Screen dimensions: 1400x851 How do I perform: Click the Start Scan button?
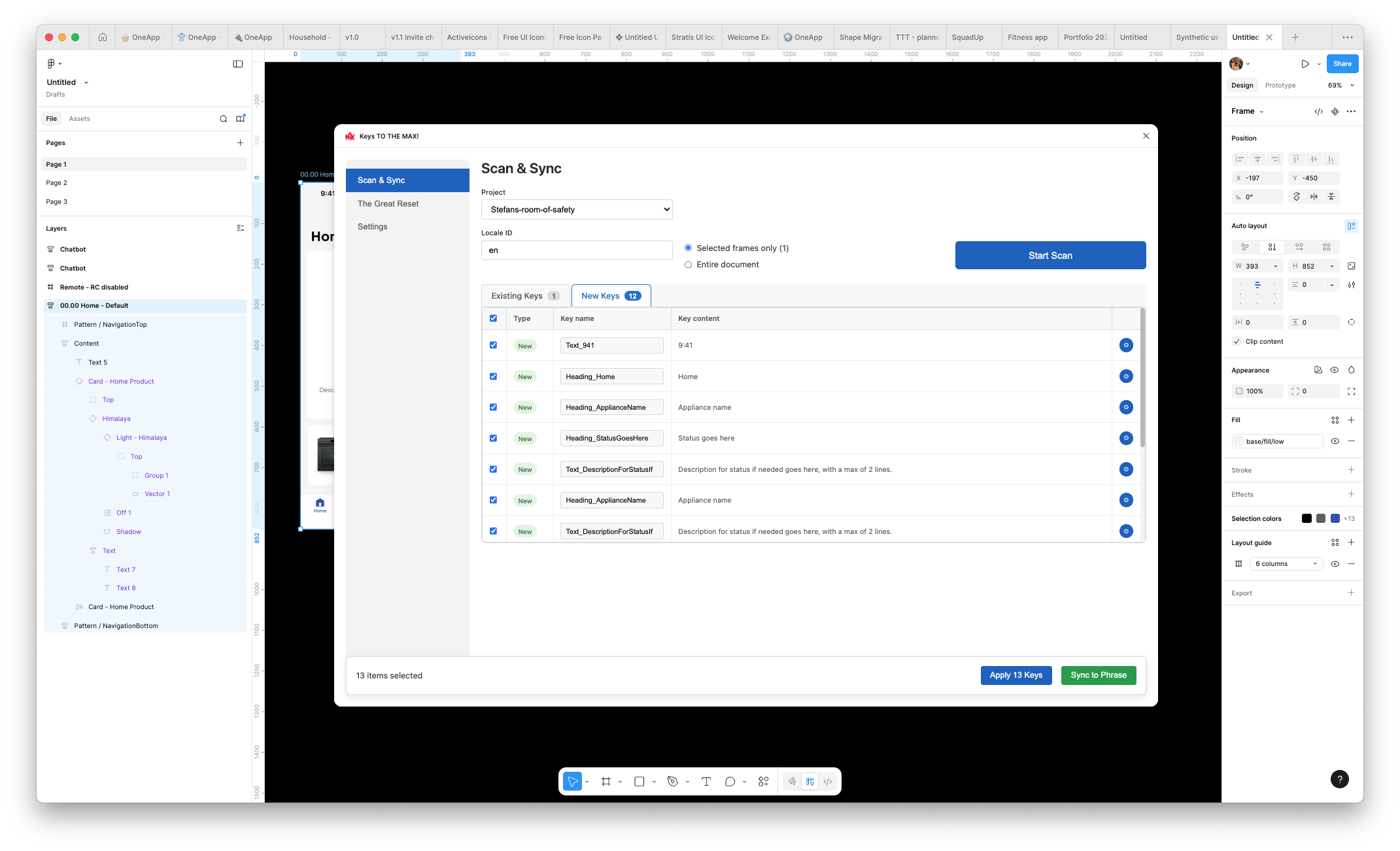pyautogui.click(x=1050, y=256)
